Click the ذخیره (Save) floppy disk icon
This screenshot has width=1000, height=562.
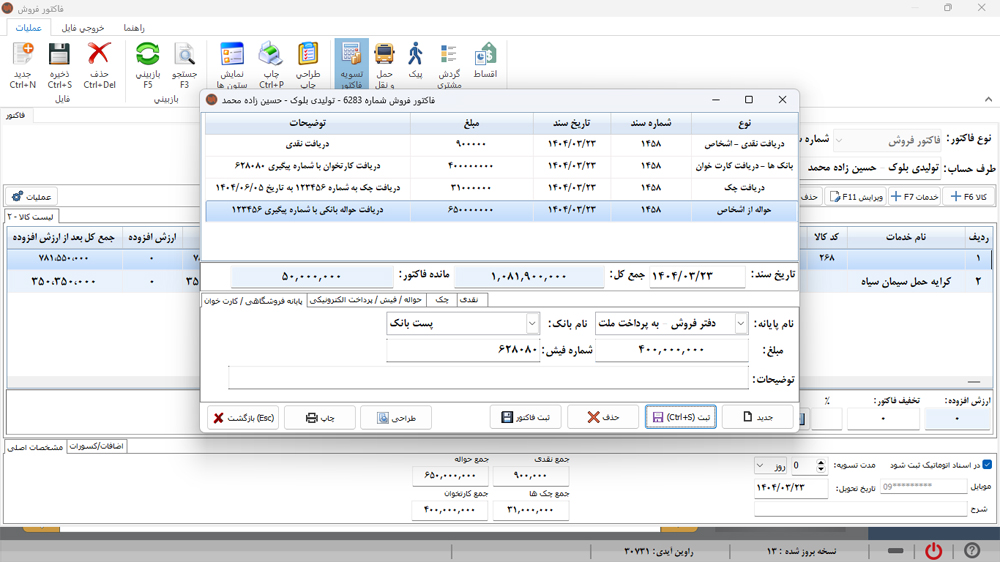coord(59,55)
